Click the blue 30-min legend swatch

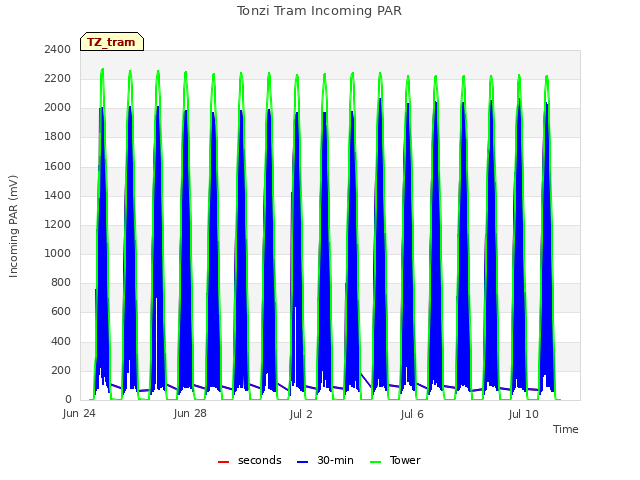tap(302, 462)
